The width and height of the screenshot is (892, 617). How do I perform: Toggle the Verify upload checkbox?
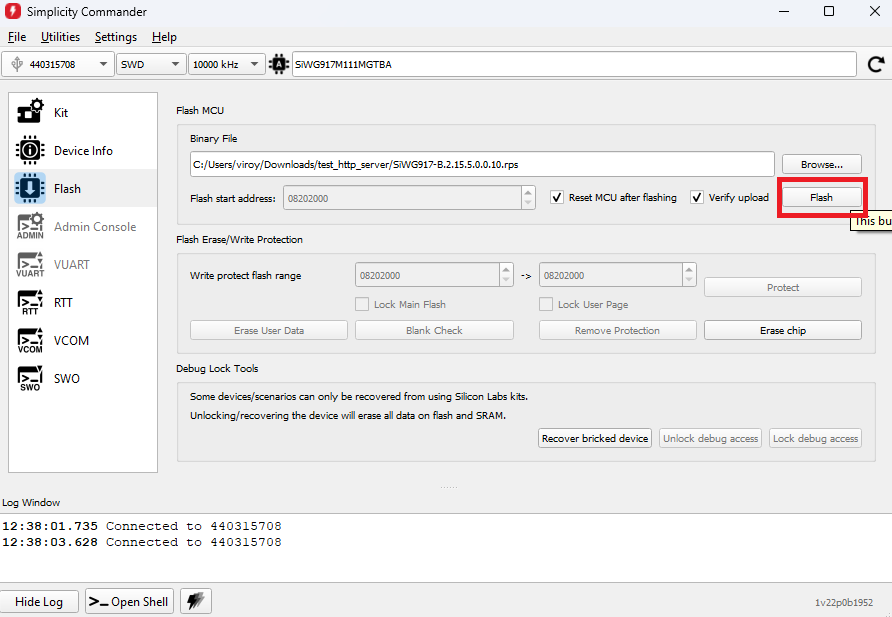click(698, 198)
